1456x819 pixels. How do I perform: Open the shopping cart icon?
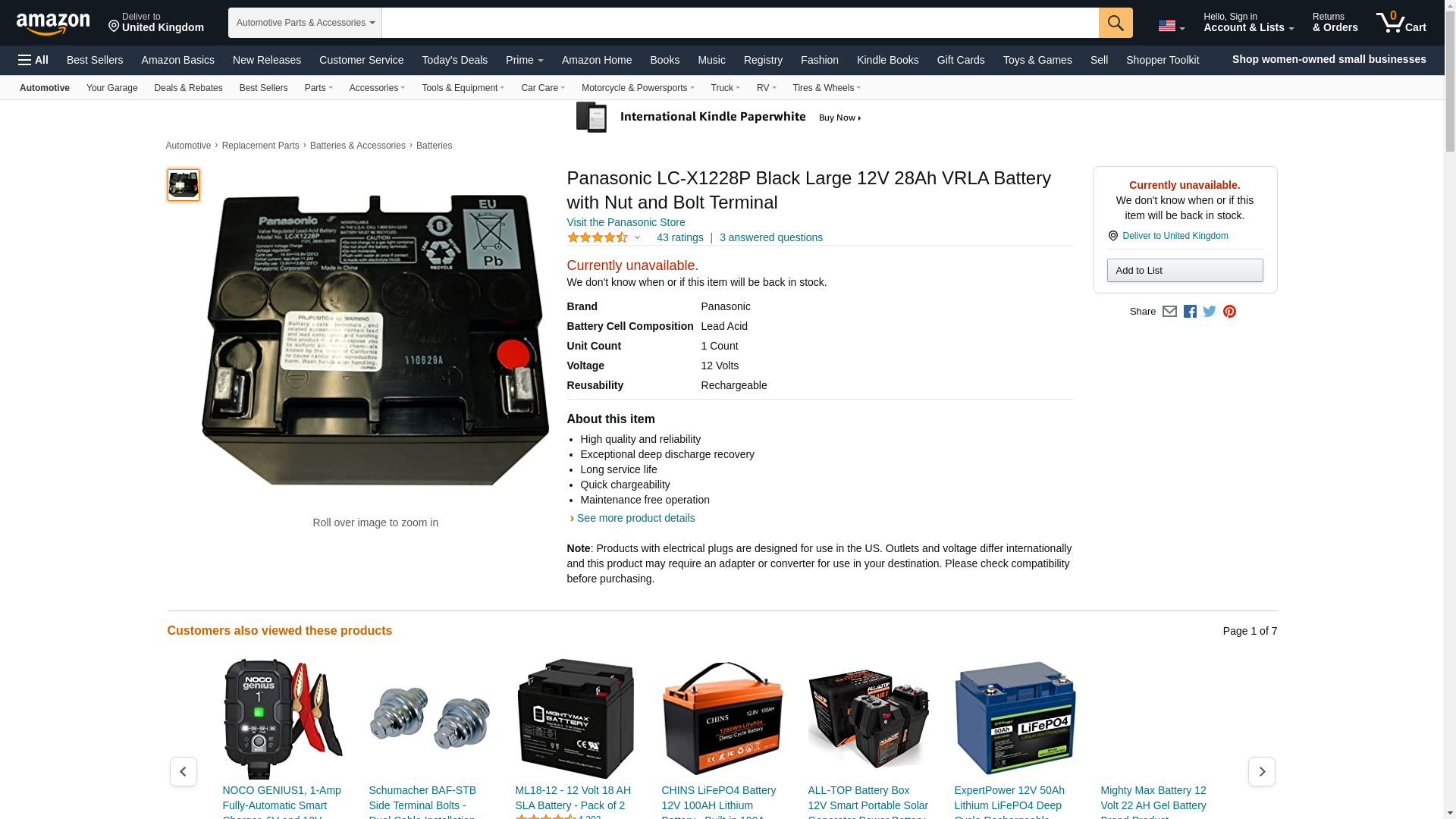tap(1401, 22)
